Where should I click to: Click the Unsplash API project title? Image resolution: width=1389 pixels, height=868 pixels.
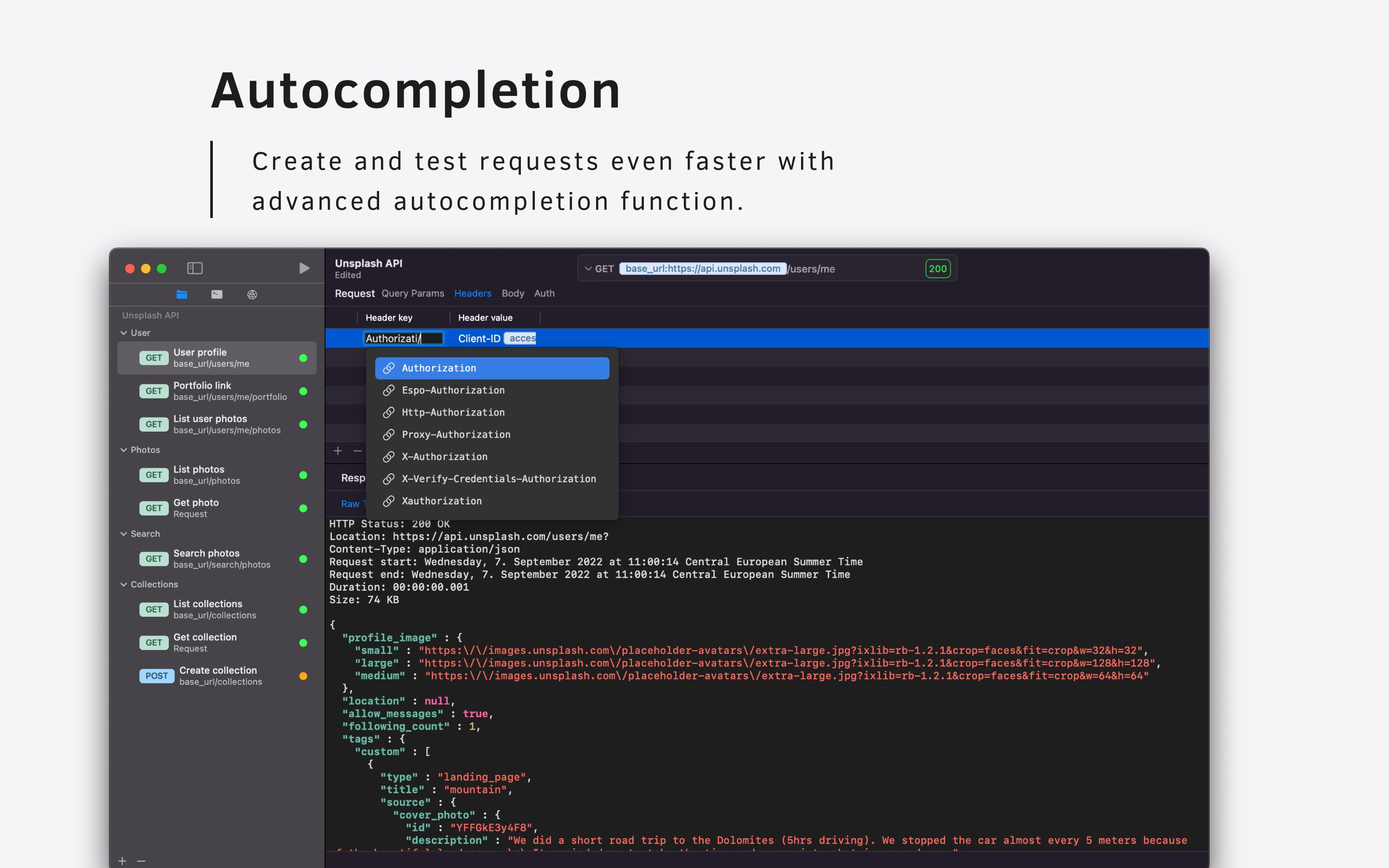point(368,263)
